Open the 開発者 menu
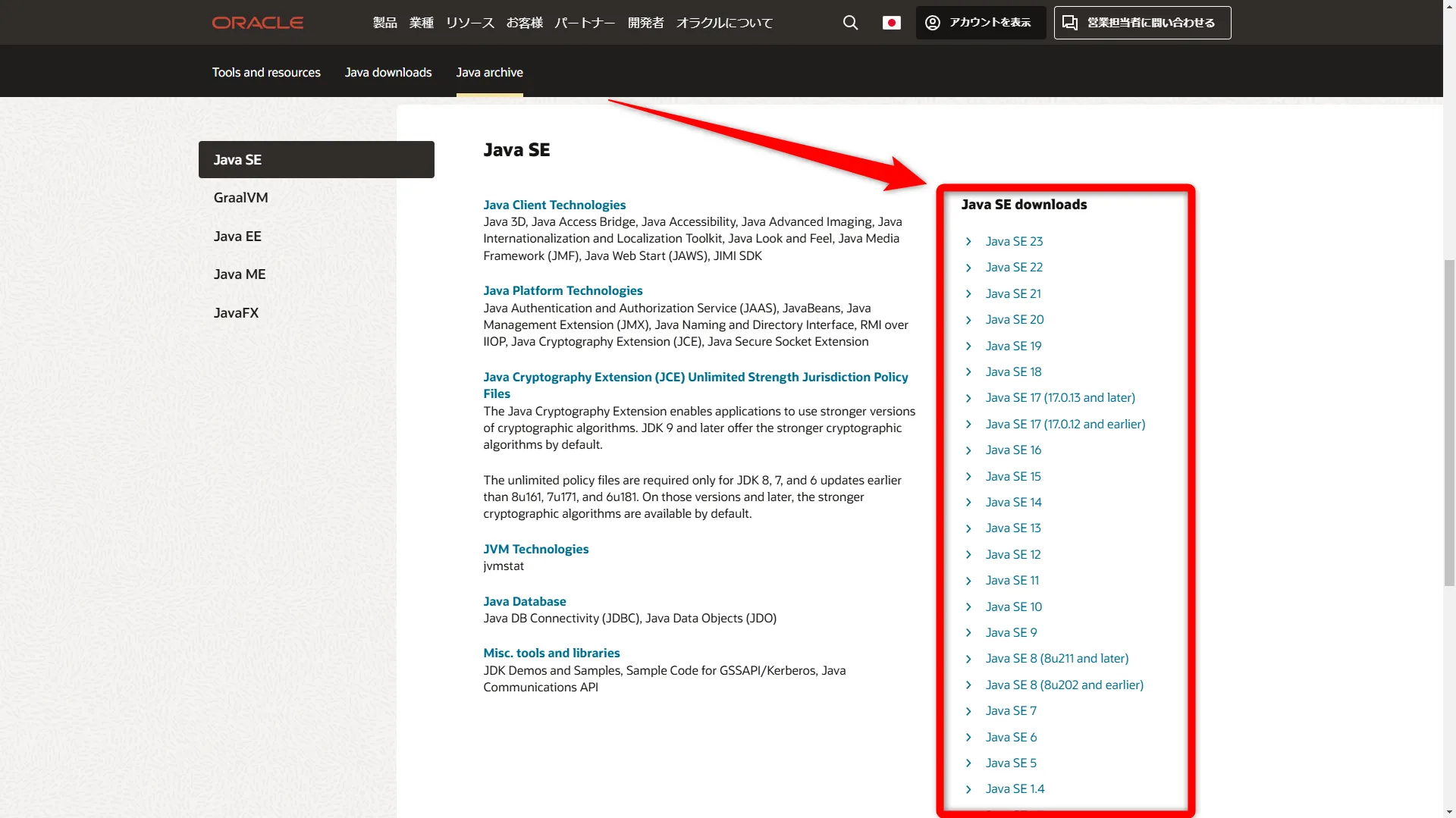Screen dimensions: 1456x818 pos(645,23)
